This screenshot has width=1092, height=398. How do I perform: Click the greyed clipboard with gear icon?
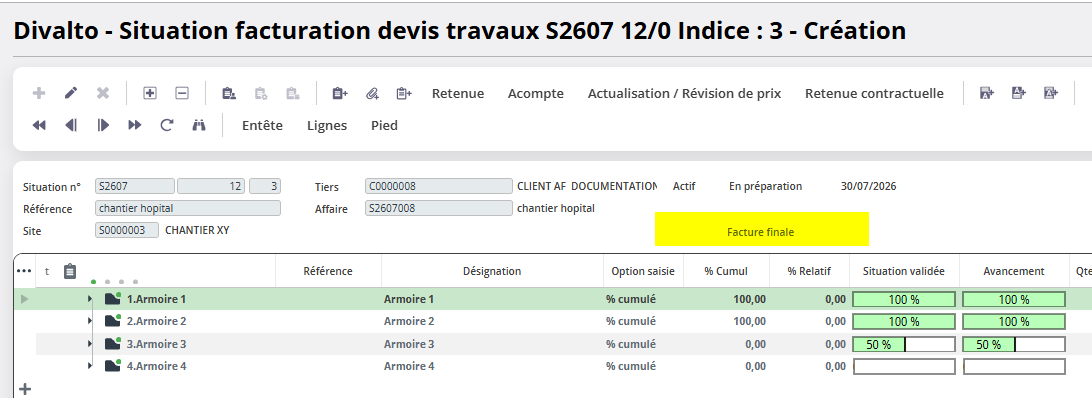(x=260, y=93)
